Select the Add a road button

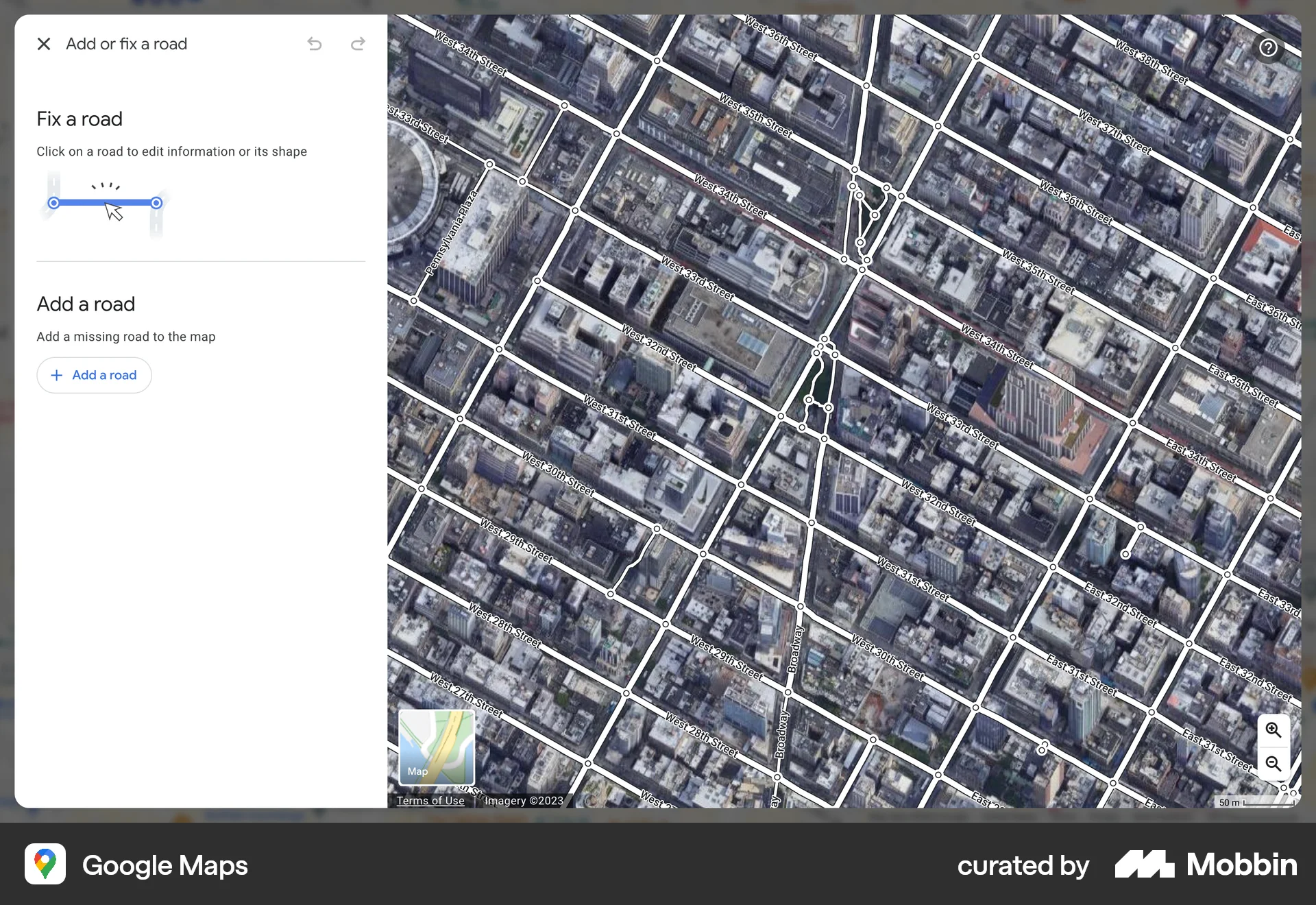[94, 375]
